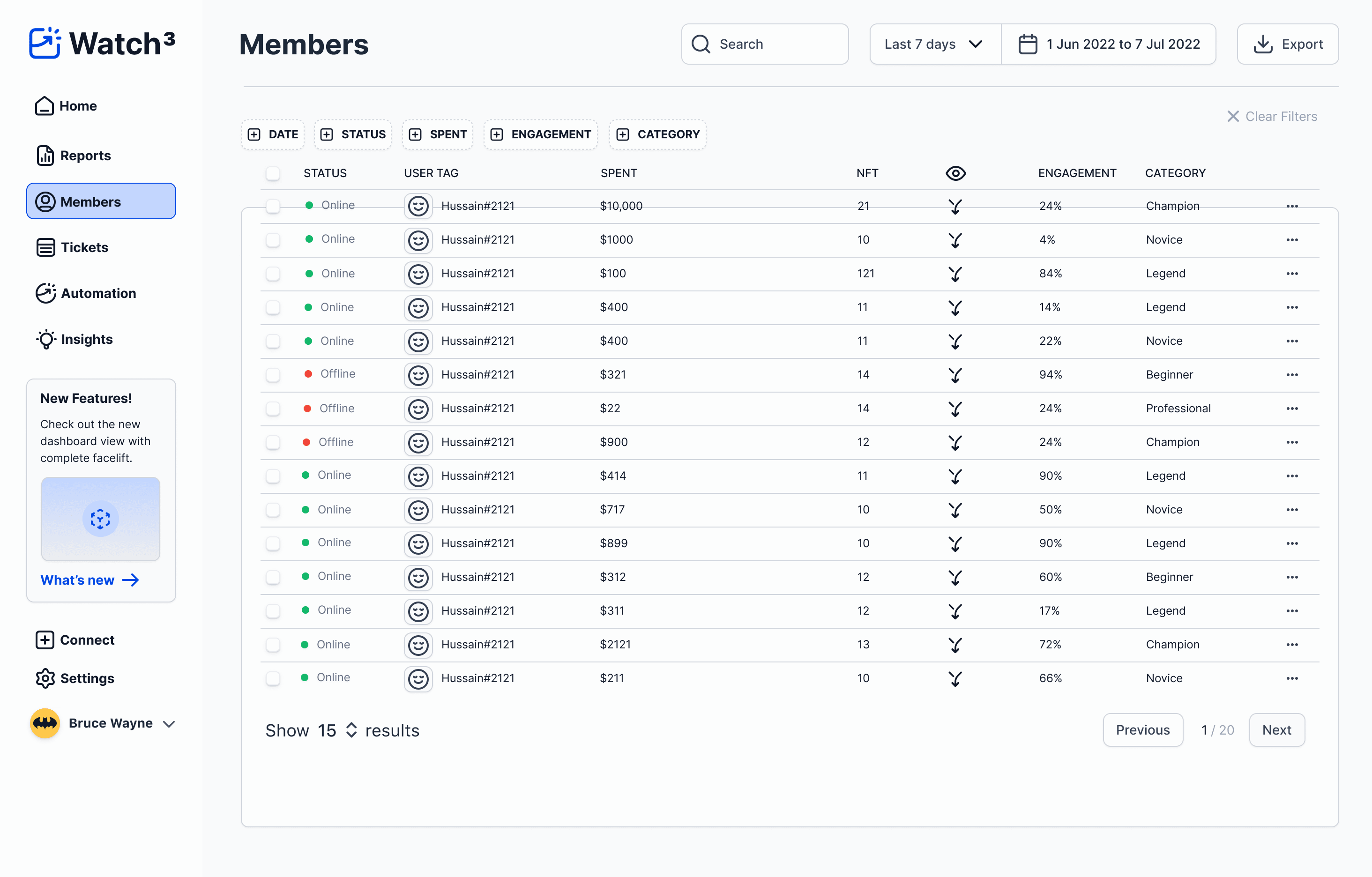Open Reports in the sidebar
The image size is (1372, 877).
point(74,156)
